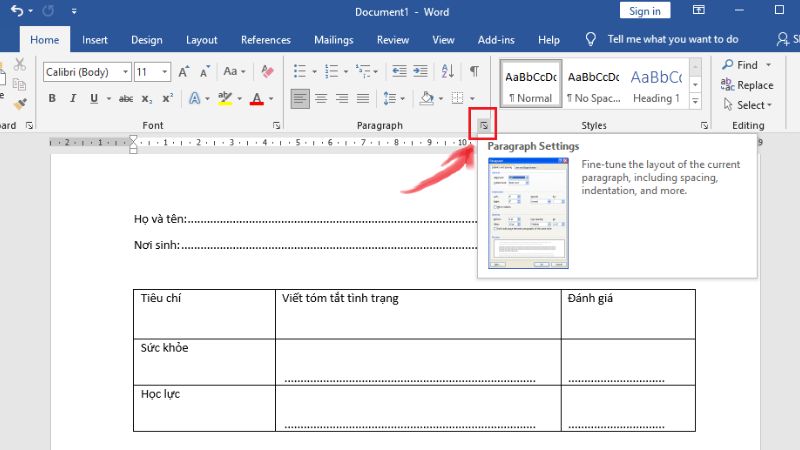The height and width of the screenshot is (450, 800).
Task: Open the Calibri (Body) font name dropdown
Action: tap(125, 72)
